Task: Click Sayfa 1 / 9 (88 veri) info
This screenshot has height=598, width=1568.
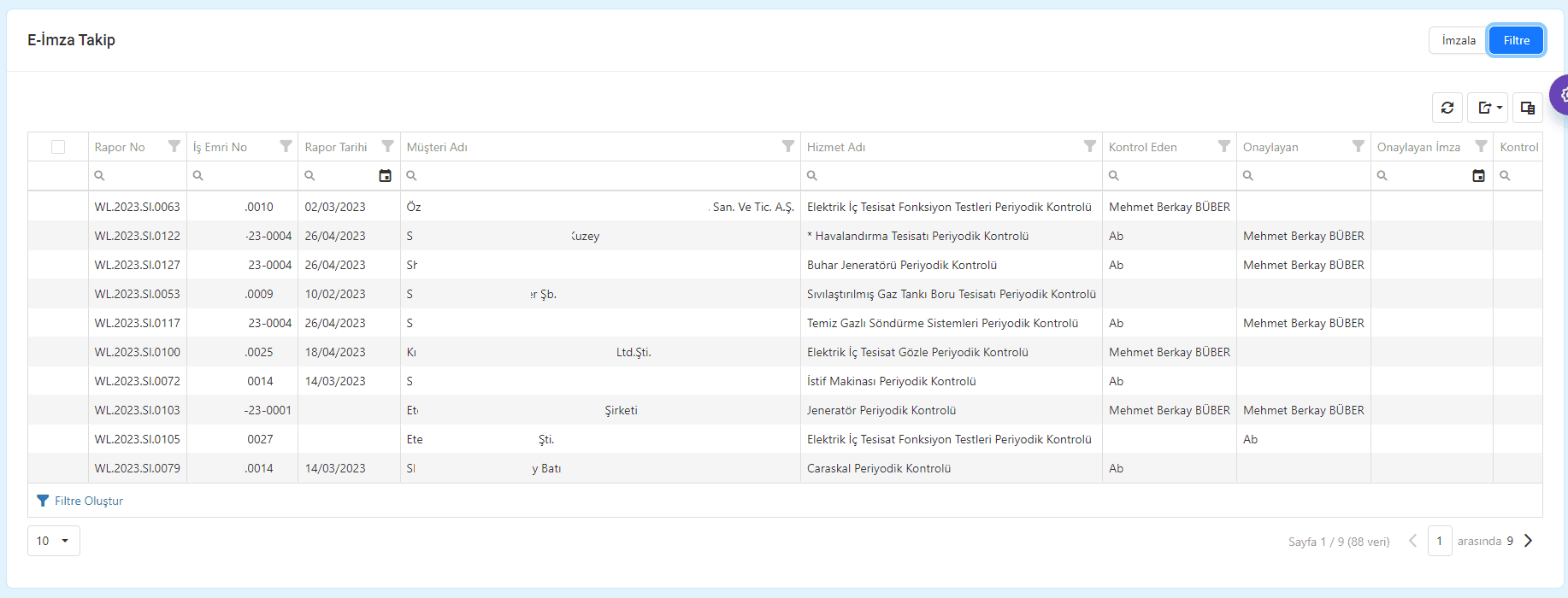Action: pos(1339,542)
